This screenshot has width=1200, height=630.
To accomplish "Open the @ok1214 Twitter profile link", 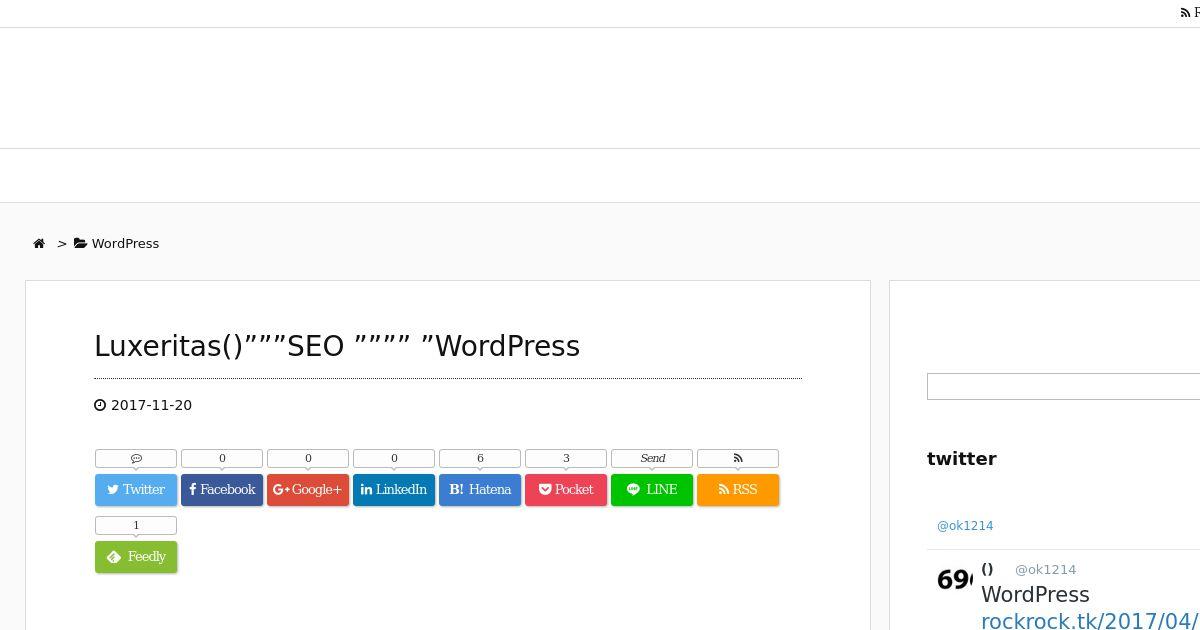I will (x=965, y=525).
